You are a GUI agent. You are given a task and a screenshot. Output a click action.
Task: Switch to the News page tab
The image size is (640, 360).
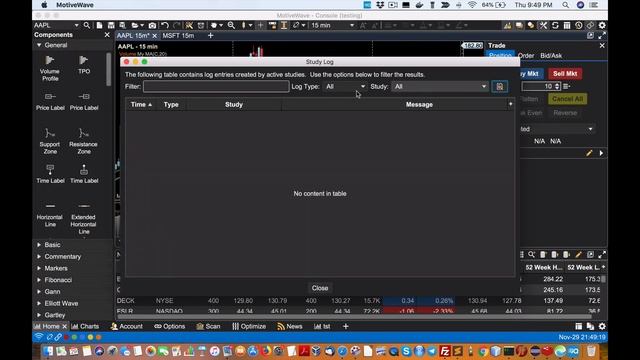290,326
